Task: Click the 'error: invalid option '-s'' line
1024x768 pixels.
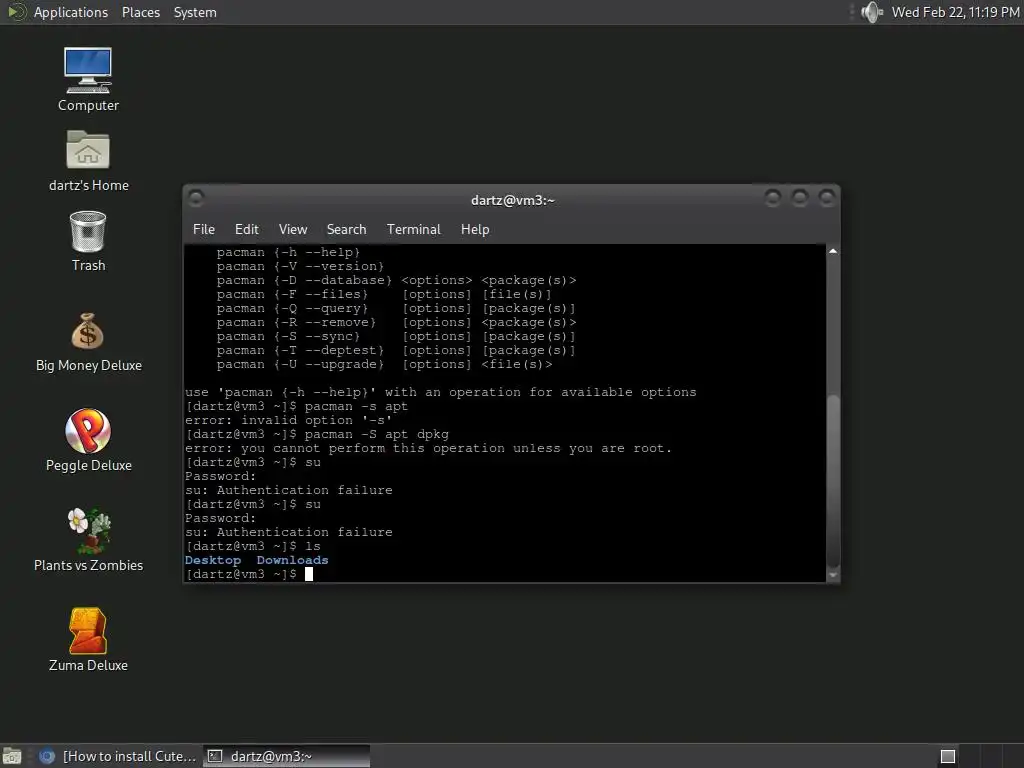Action: [288, 421]
